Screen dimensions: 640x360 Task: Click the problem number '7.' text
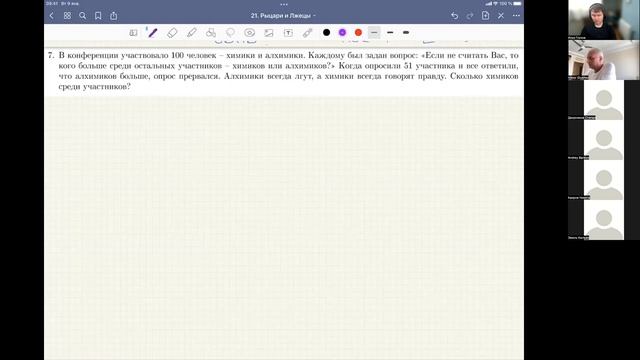pyautogui.click(x=51, y=55)
